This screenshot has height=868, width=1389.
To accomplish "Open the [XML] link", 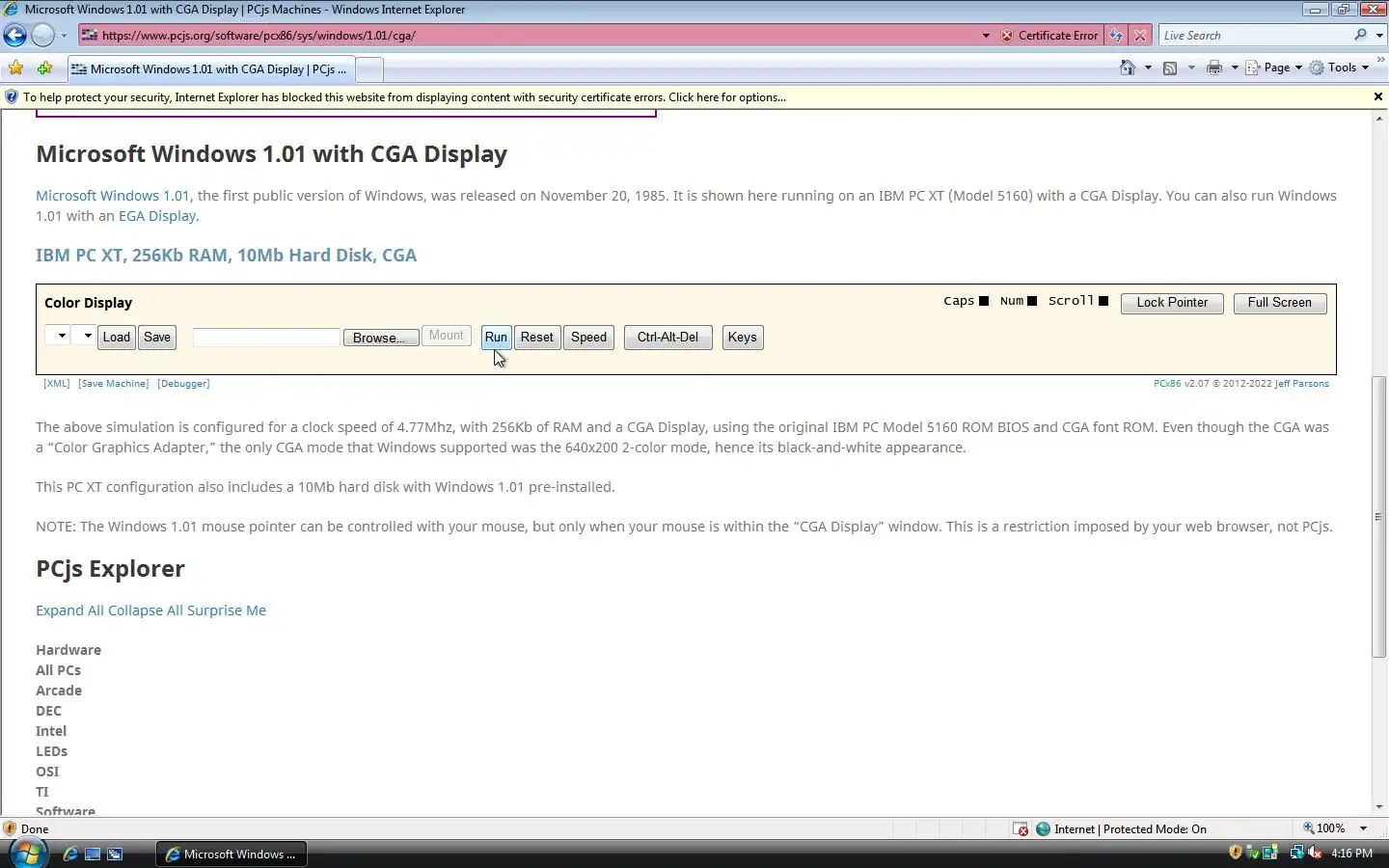I will [56, 384].
